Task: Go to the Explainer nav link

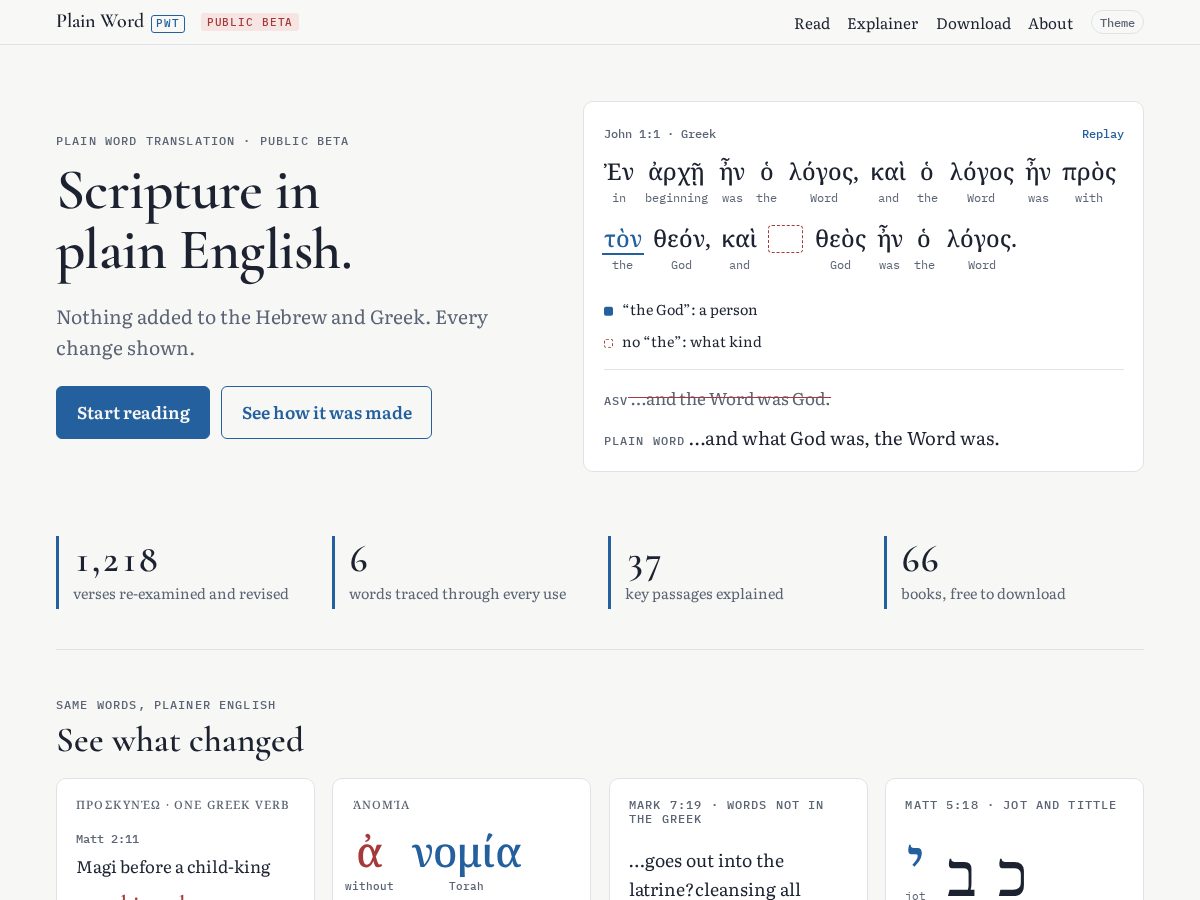Action: [x=882, y=23]
